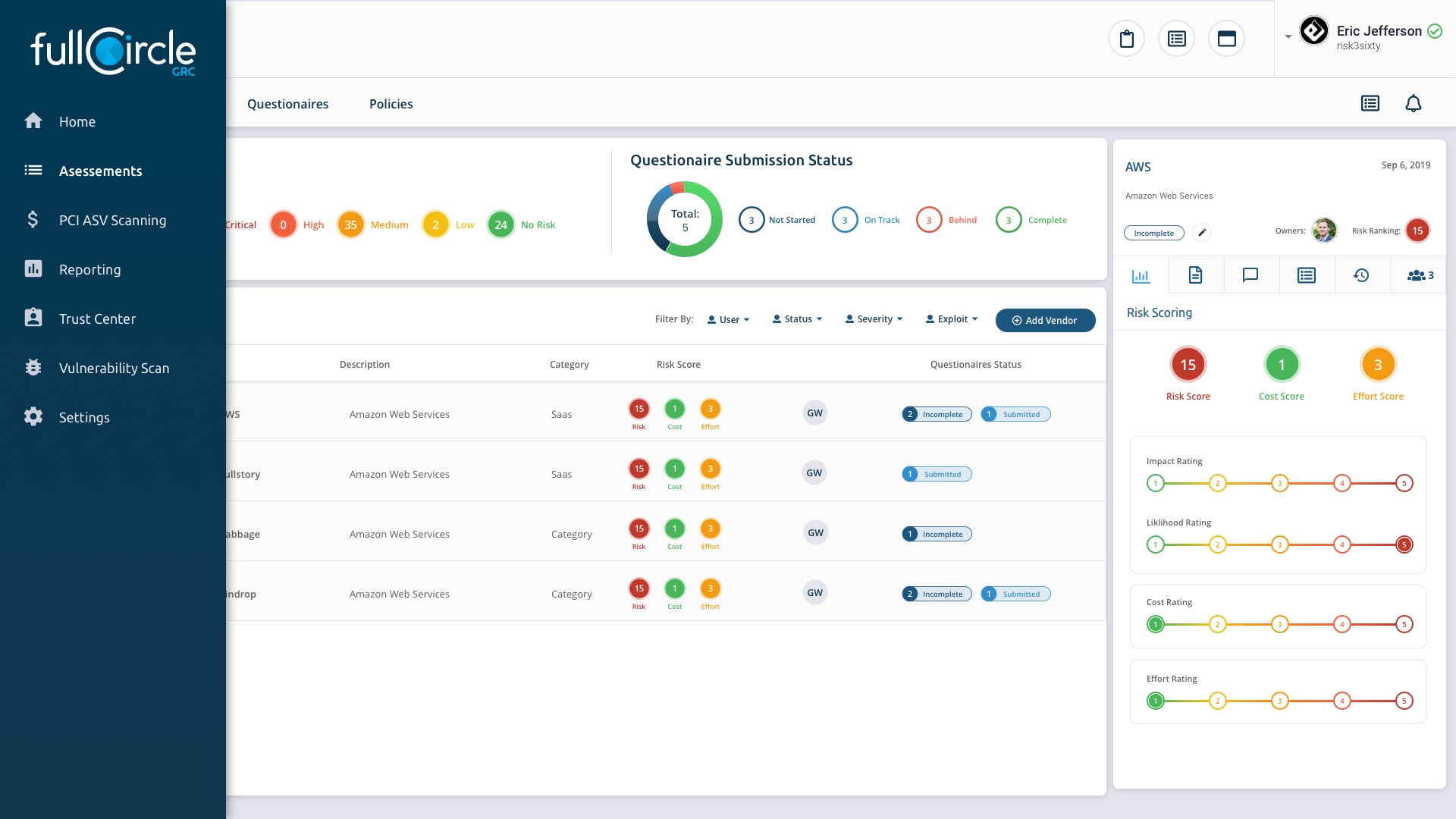Click the fullCircle GRC logo
Viewport: 1456px width, 819px height.
click(113, 52)
